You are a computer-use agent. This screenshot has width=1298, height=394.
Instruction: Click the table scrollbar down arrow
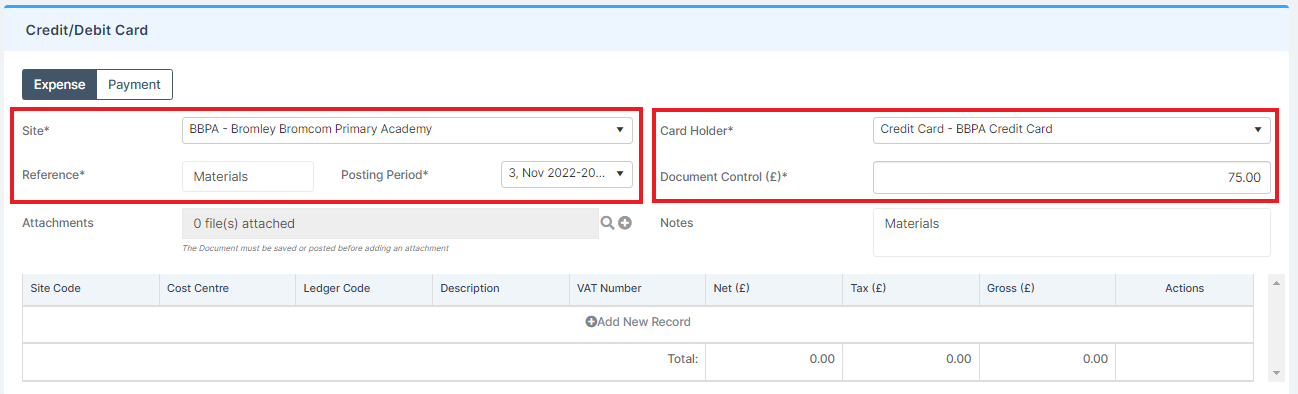(x=1274, y=373)
